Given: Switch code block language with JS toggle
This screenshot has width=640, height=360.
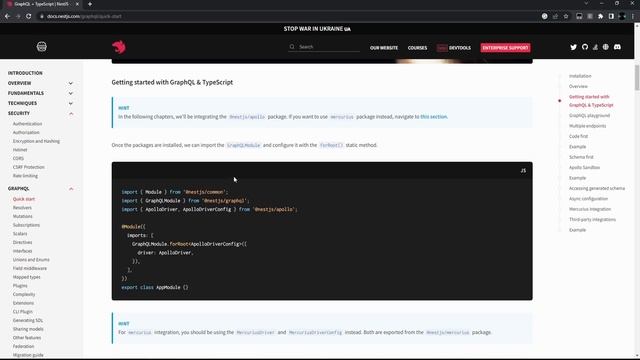Looking at the screenshot, I should pyautogui.click(x=523, y=171).
